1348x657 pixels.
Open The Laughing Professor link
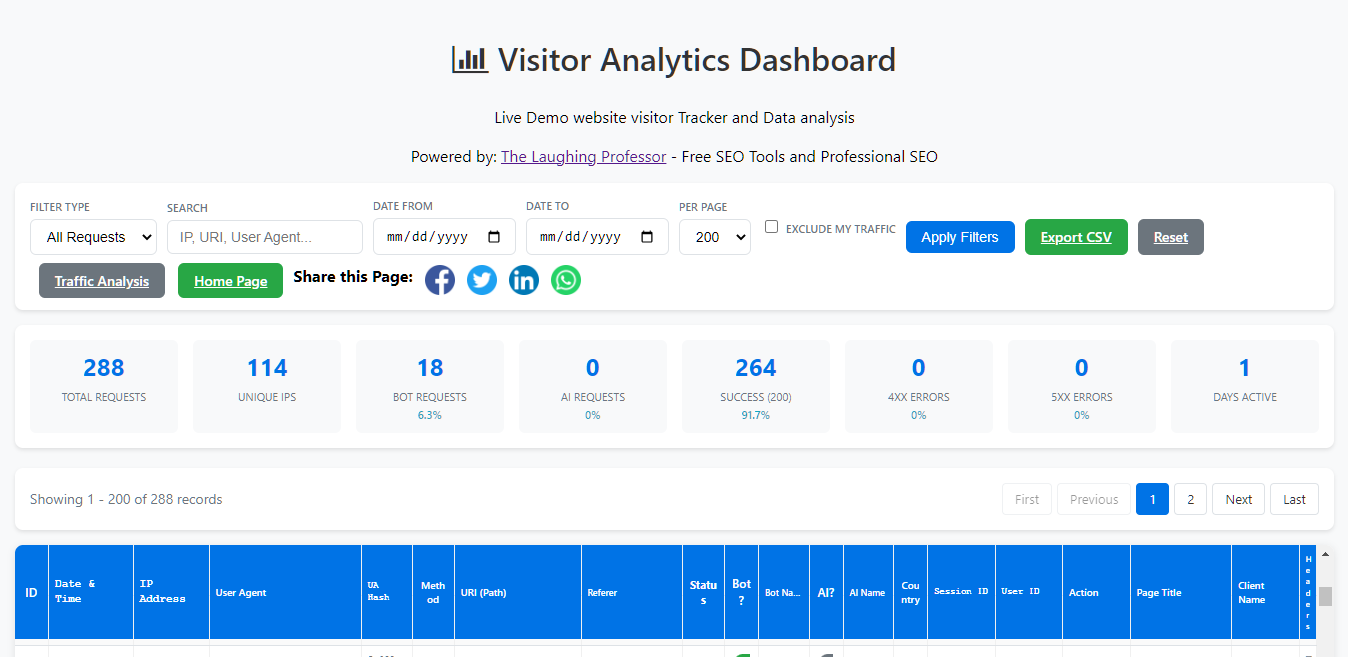pyautogui.click(x=583, y=156)
